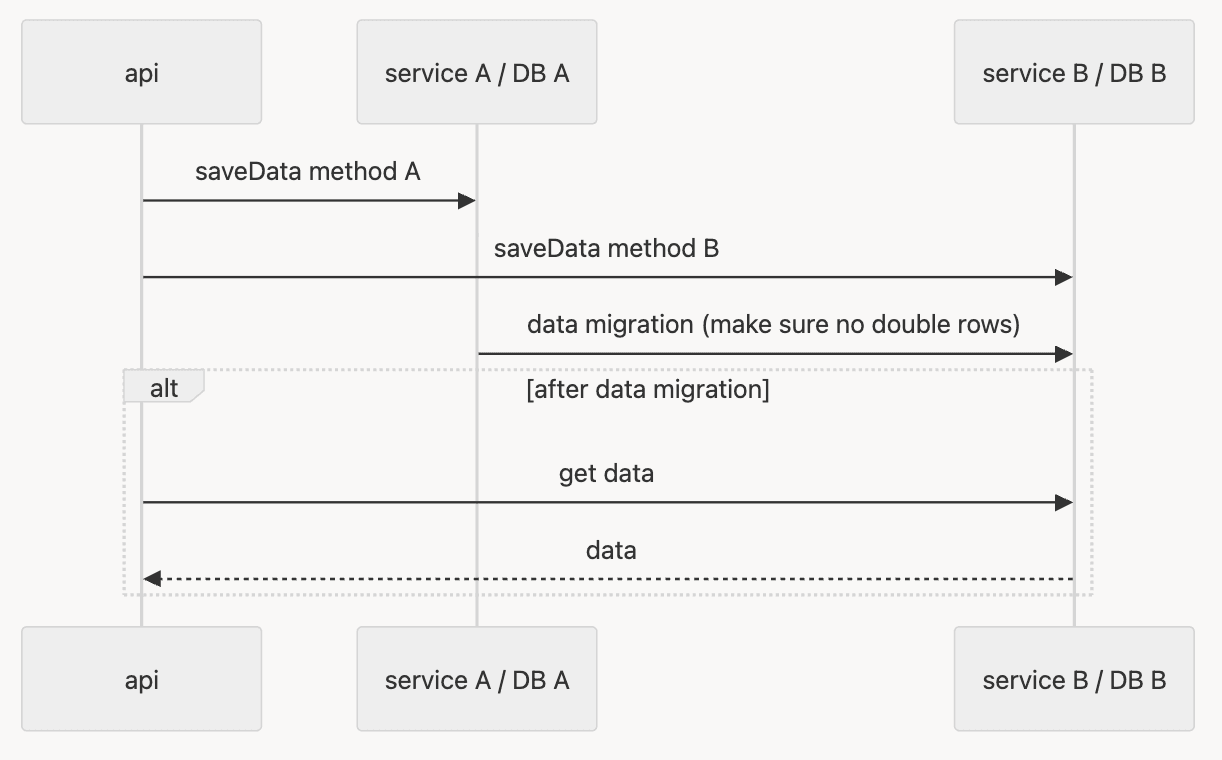Click the saveData method A message label

(x=307, y=172)
